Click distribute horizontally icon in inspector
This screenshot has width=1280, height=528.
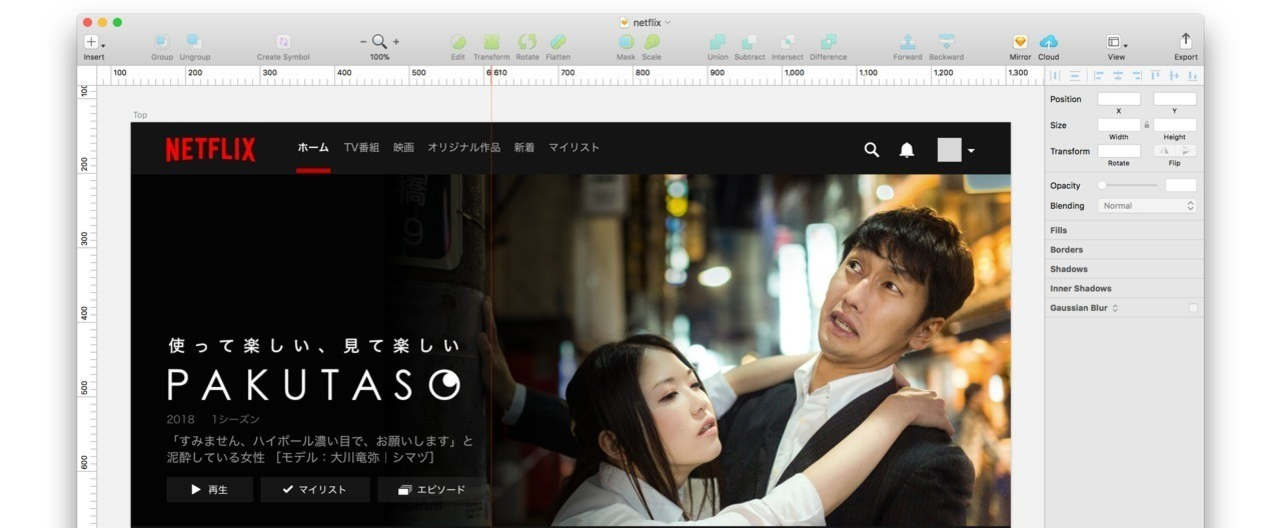tap(1056, 75)
